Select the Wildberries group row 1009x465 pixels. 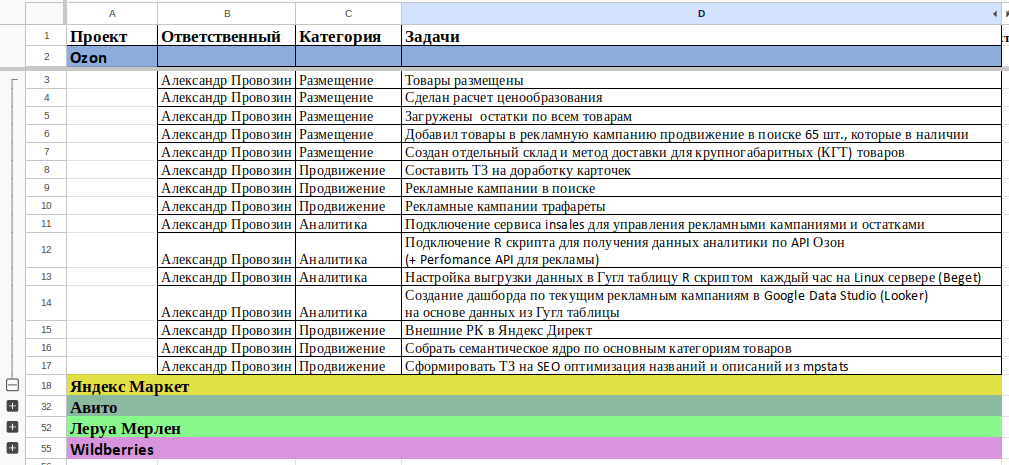(534, 448)
